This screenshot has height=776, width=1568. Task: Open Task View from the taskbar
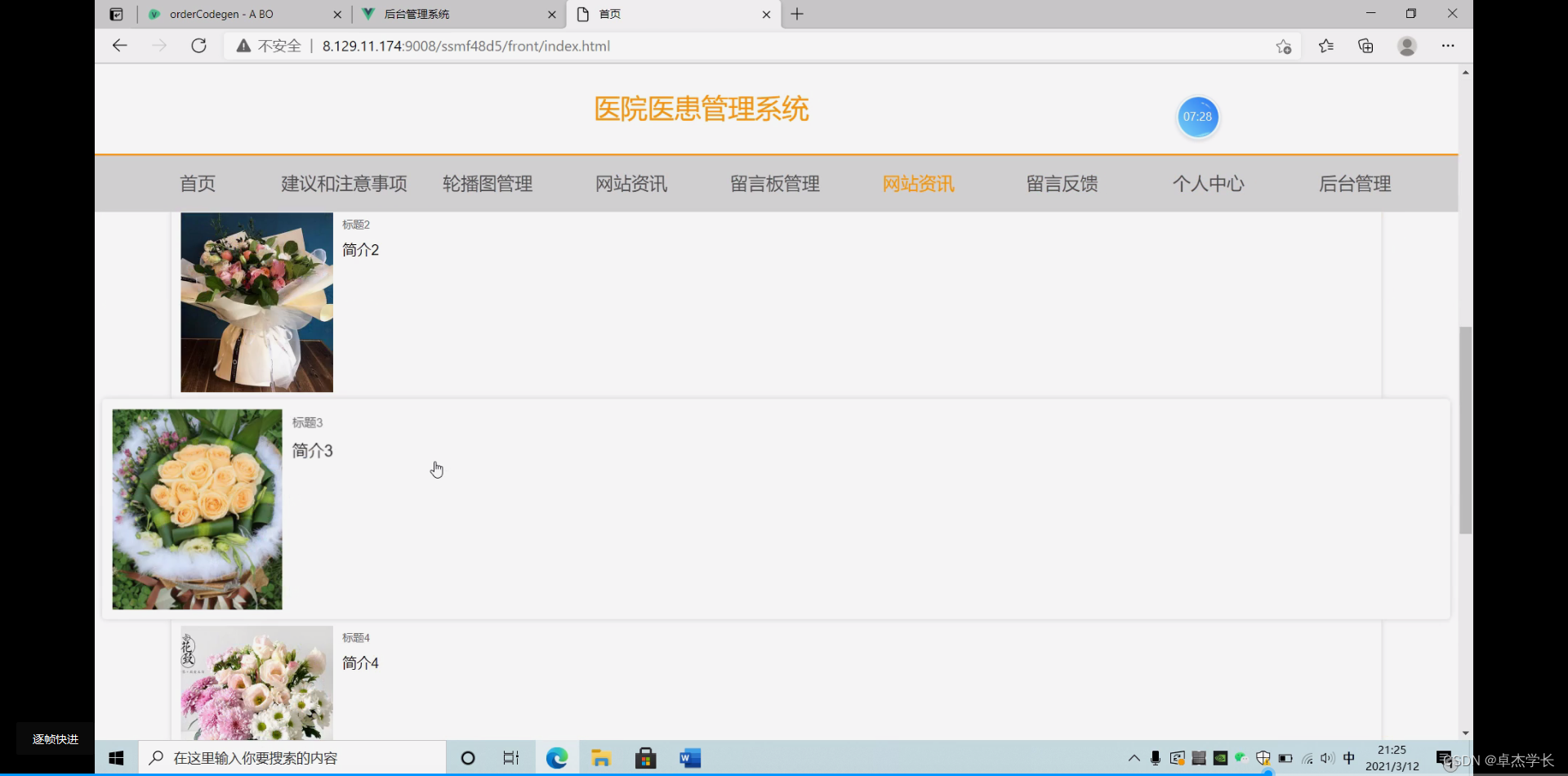pyautogui.click(x=510, y=757)
